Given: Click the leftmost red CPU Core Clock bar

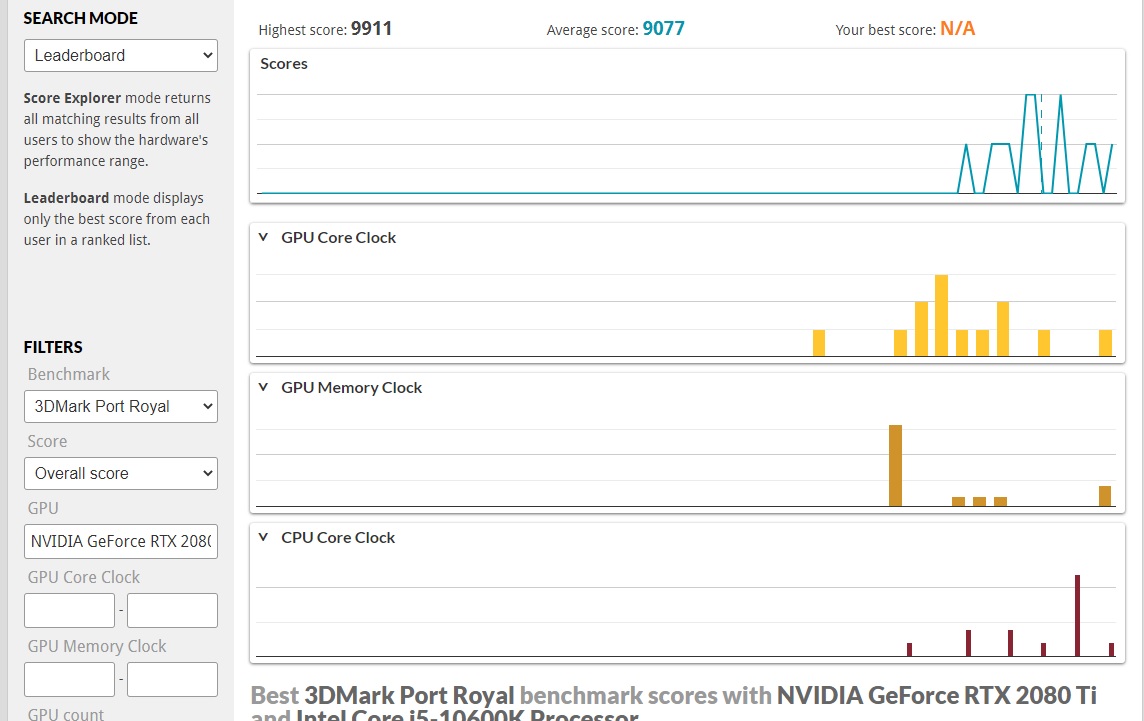Looking at the screenshot, I should pos(909,649).
